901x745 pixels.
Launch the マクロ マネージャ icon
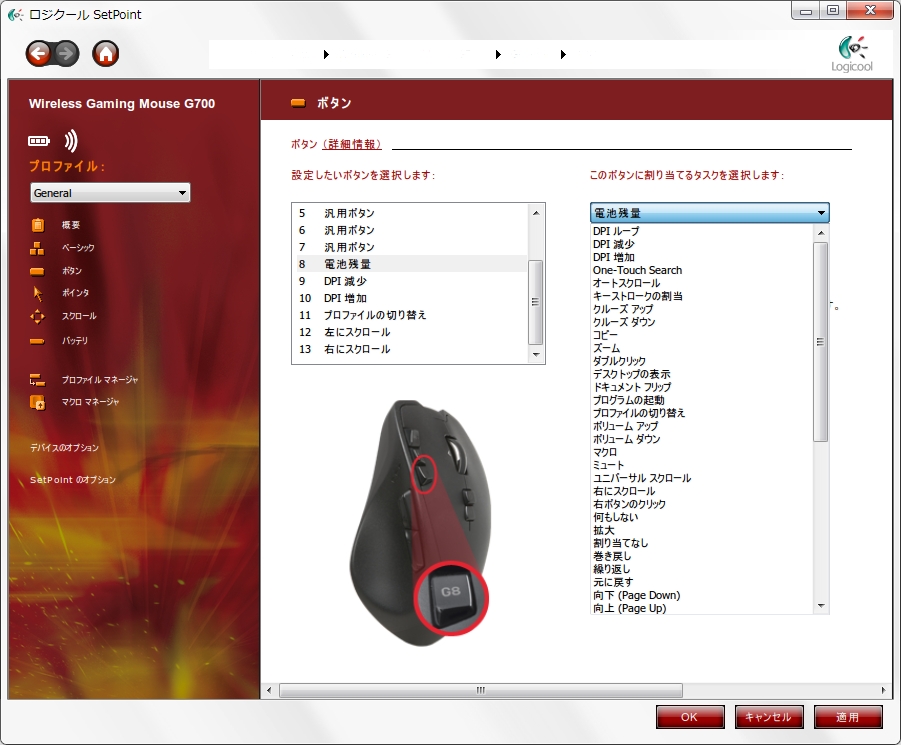pyautogui.click(x=37, y=402)
